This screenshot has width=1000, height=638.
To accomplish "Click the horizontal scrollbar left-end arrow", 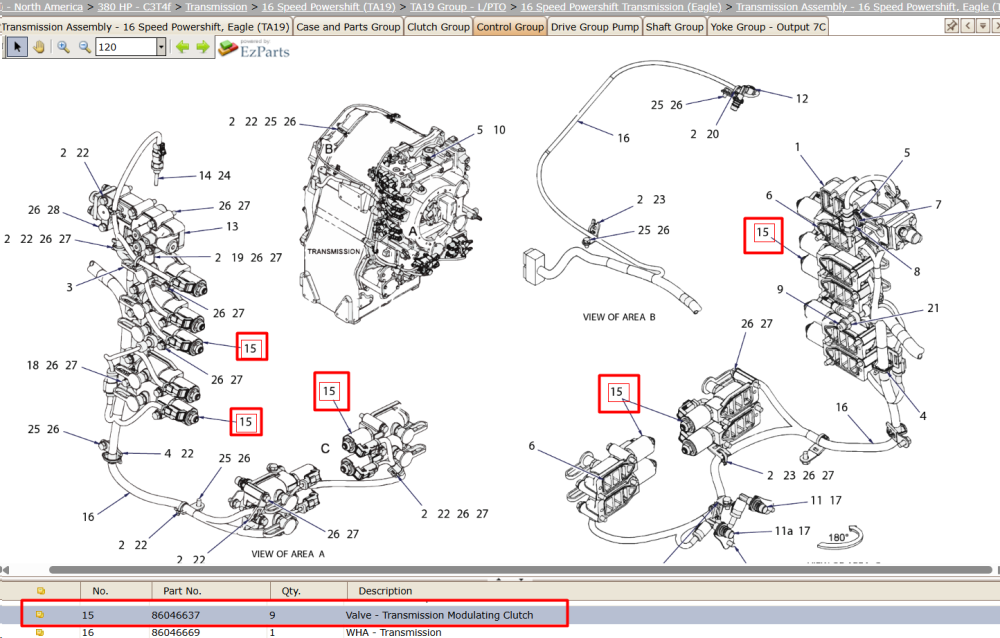I will [x=4, y=570].
